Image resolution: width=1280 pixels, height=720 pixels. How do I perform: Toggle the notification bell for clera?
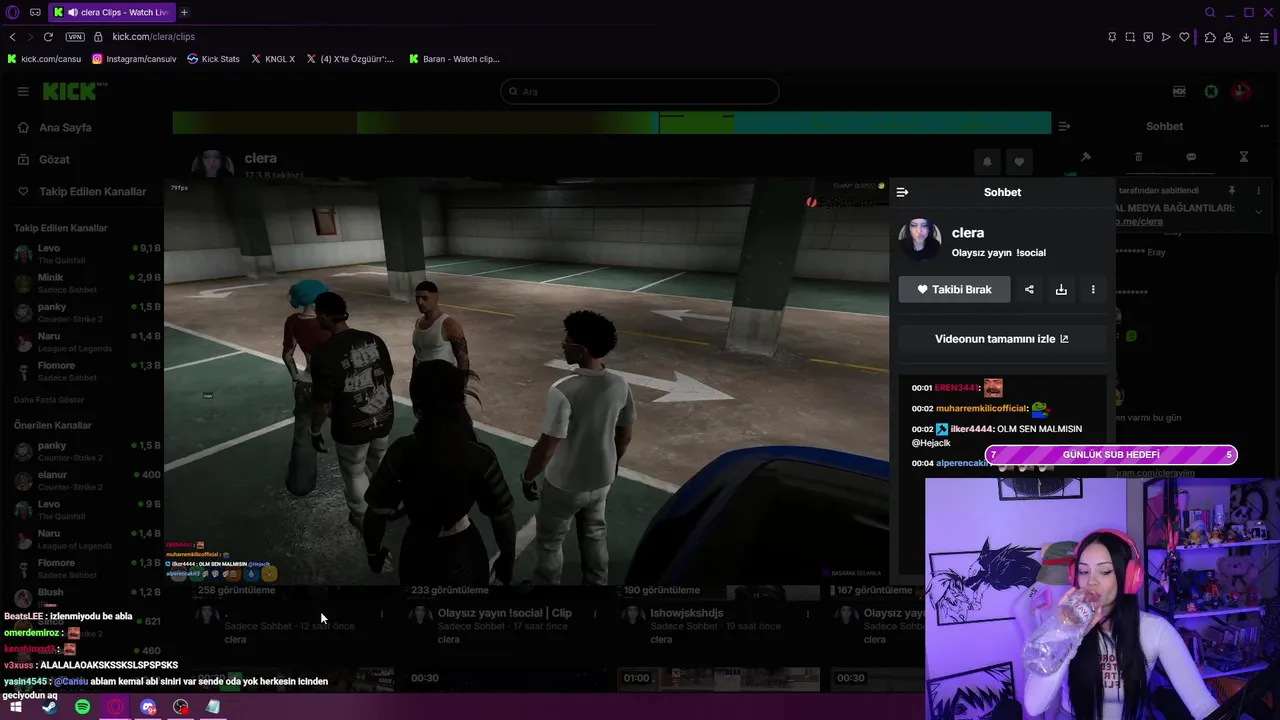987,162
